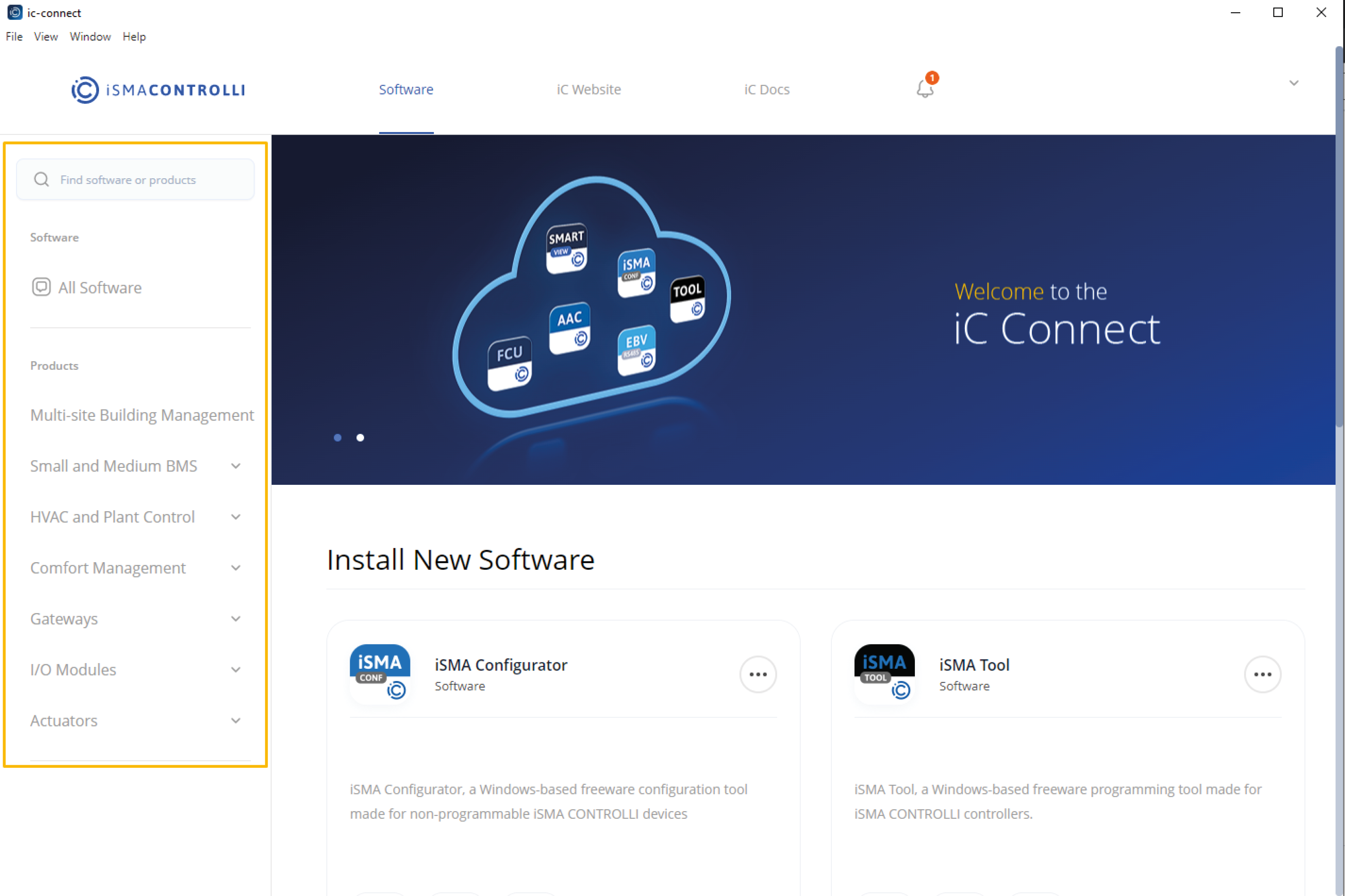The height and width of the screenshot is (896, 1345).
Task: Click the iSMA Tool app icon
Action: click(x=884, y=673)
